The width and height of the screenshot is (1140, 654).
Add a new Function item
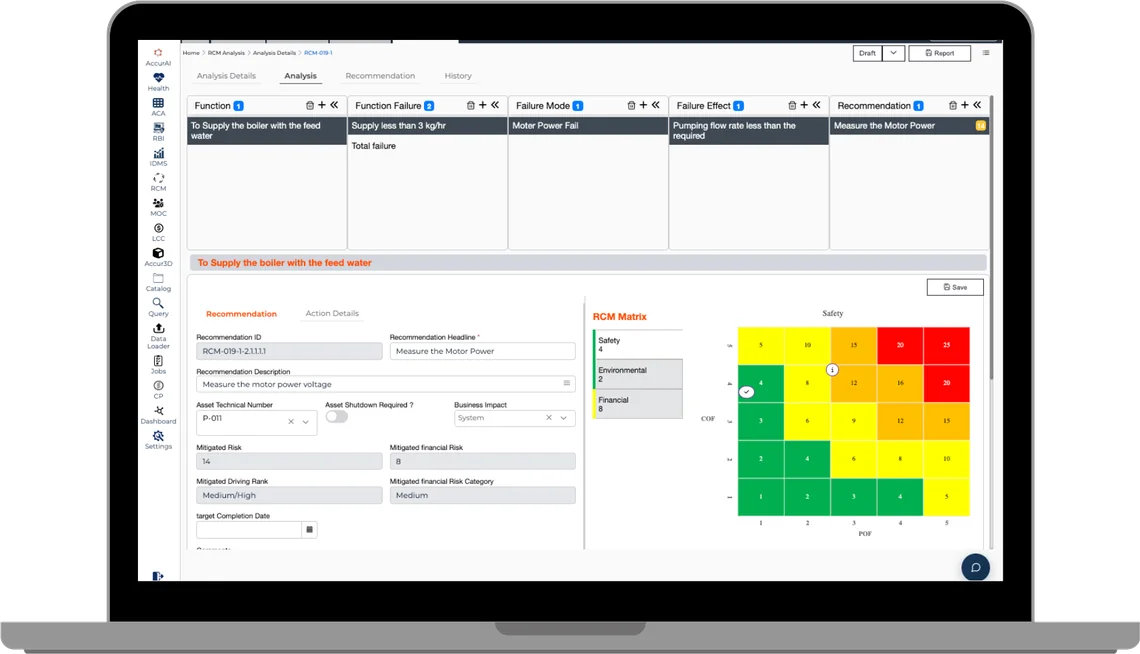tap(321, 105)
